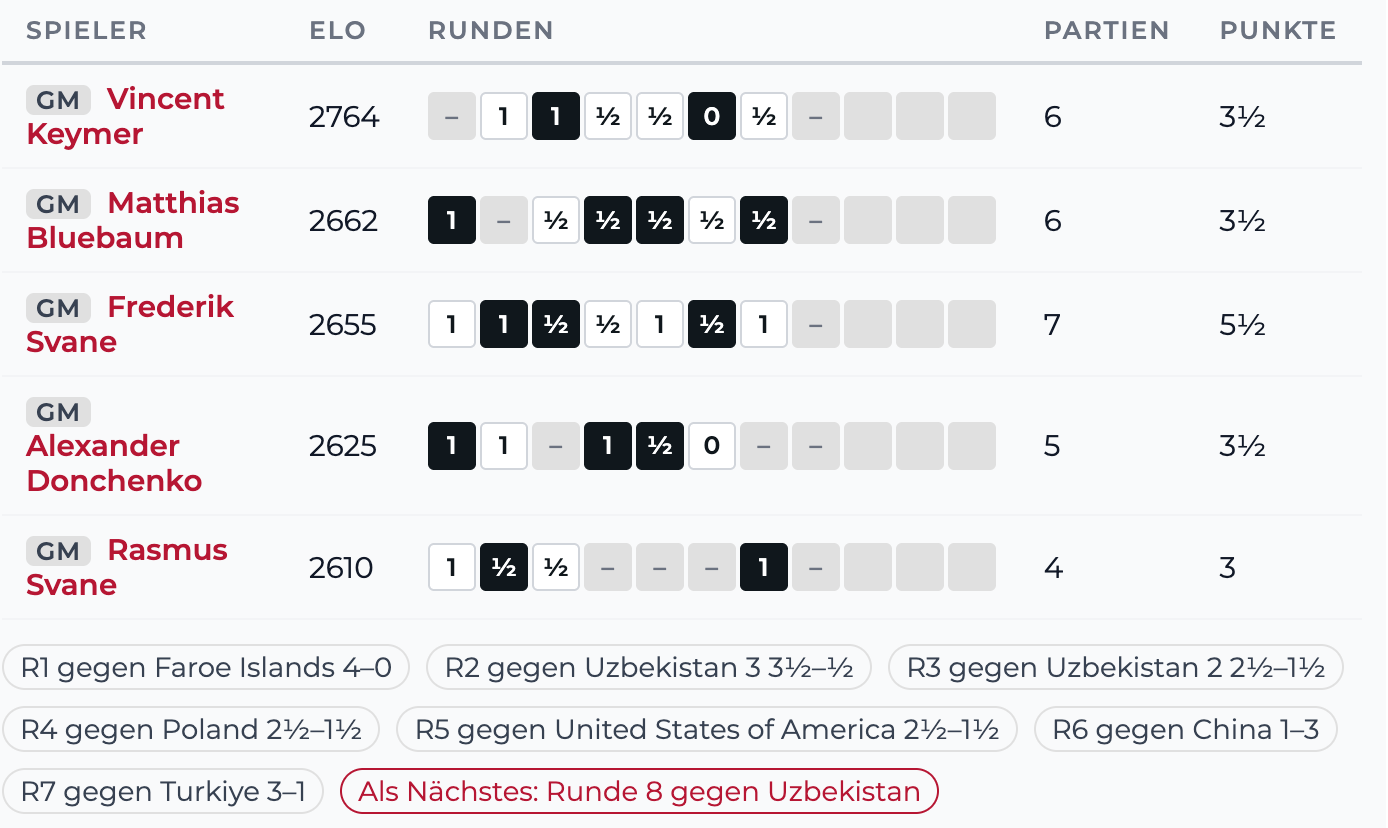Open Alexander Donchenko's player page
Screen dimensions: 1388x828
coord(114,463)
